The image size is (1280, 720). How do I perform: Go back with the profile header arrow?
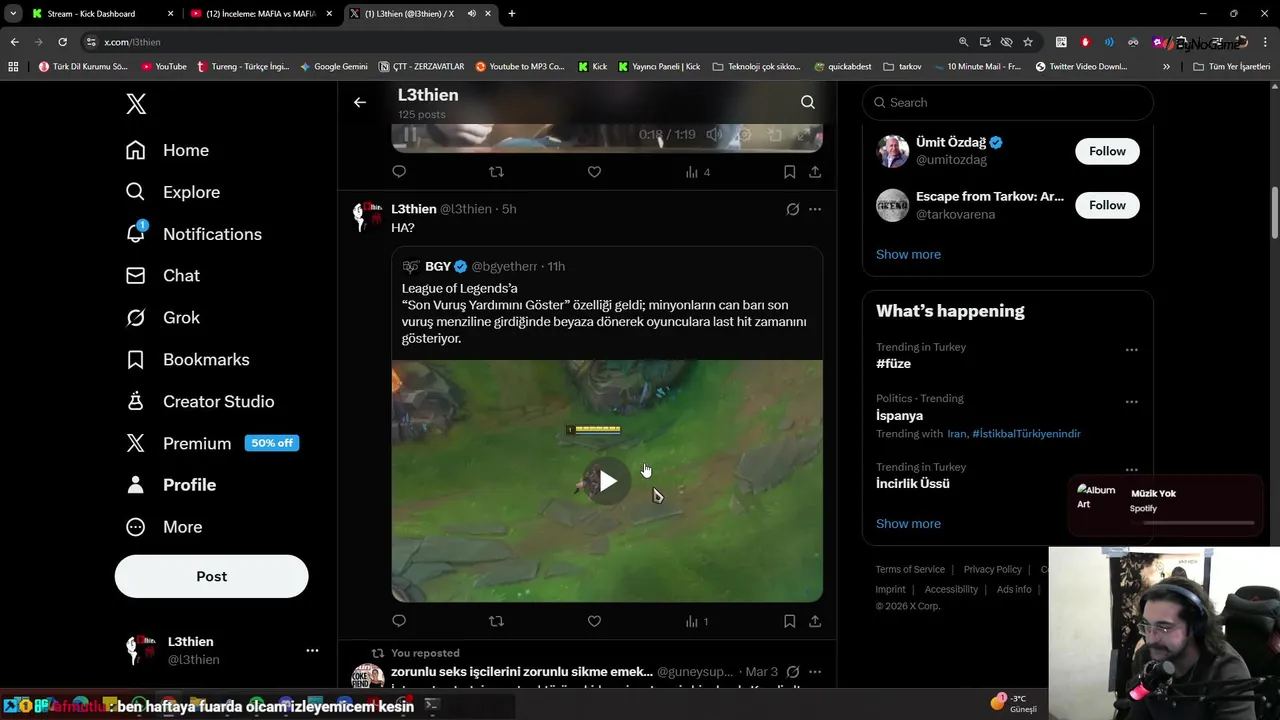coord(360,102)
